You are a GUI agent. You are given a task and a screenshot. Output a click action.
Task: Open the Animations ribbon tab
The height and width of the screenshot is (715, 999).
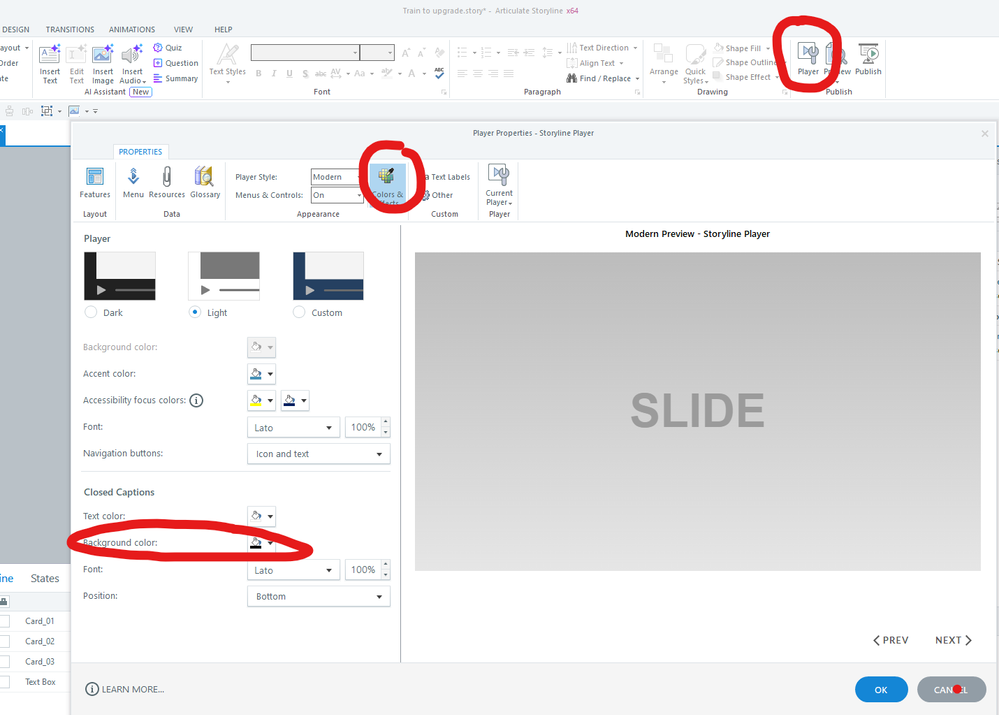131,30
